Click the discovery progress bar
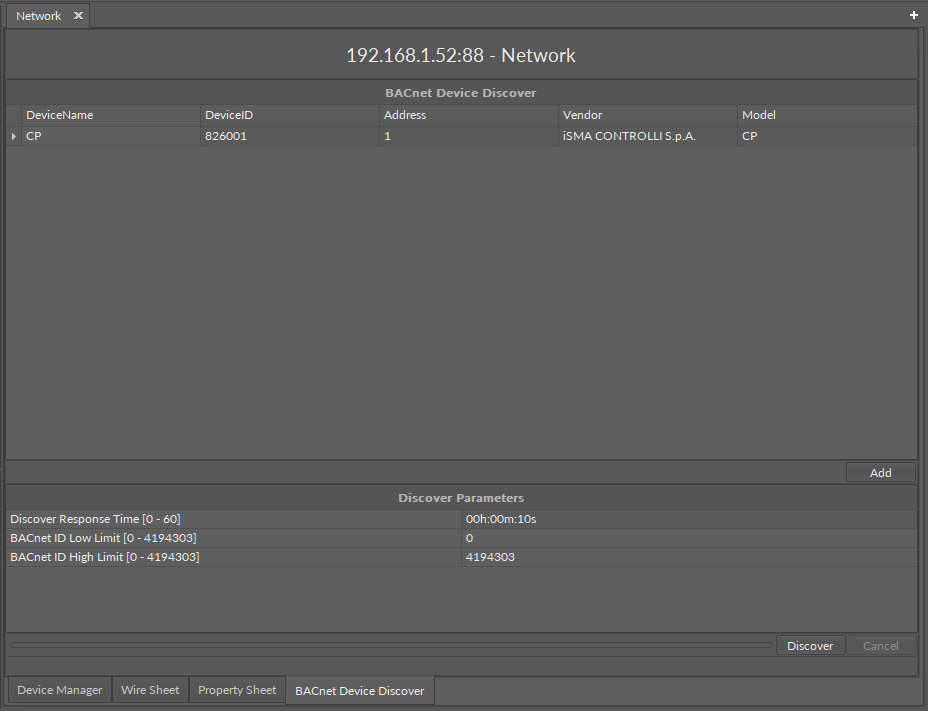This screenshot has height=711, width=928. coord(390,645)
